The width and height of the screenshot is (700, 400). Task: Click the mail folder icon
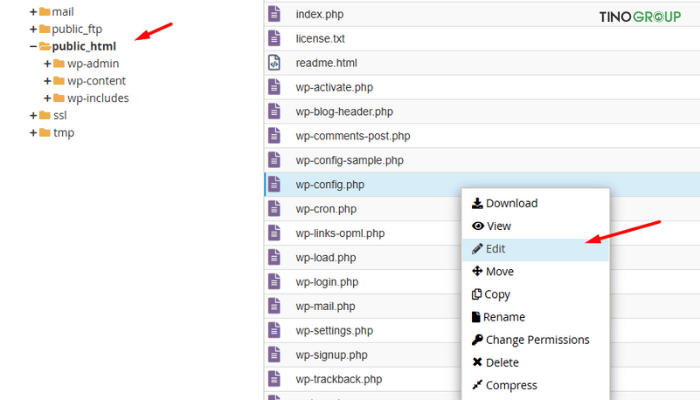(x=44, y=12)
